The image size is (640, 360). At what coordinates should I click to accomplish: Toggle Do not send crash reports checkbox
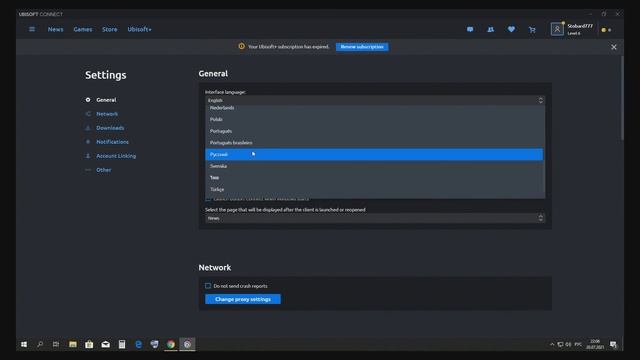click(x=208, y=286)
